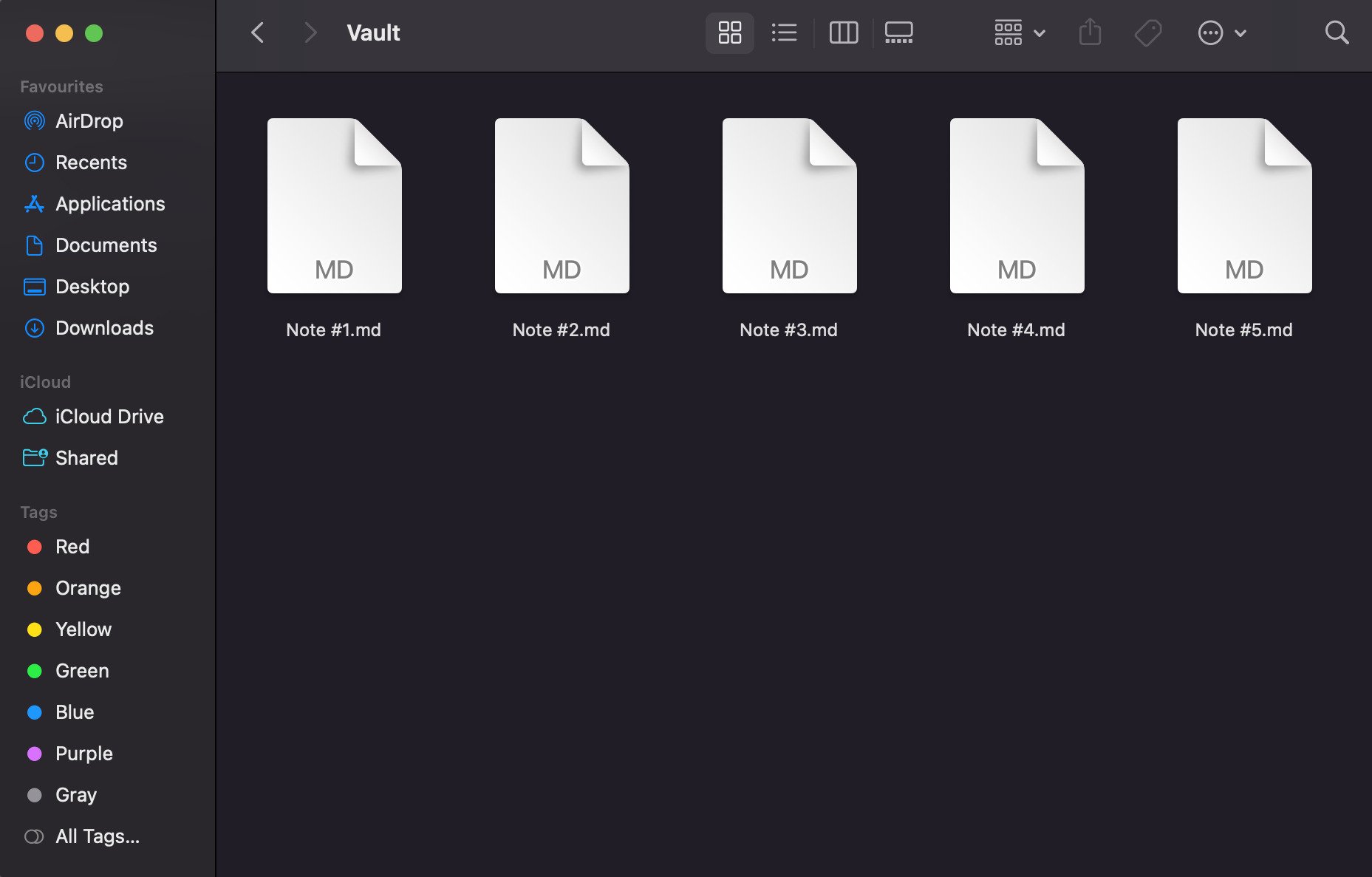
Task: Switch to gallery view
Action: [x=899, y=33]
